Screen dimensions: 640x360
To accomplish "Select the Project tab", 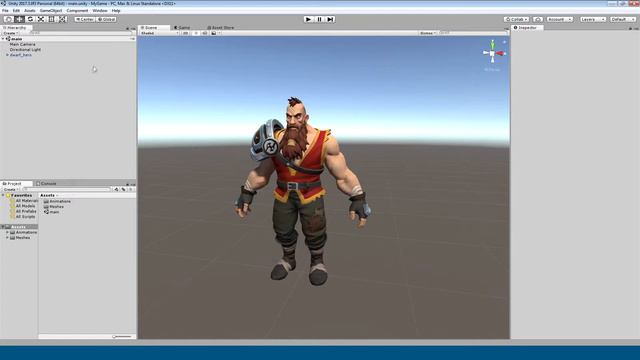I will click(16, 184).
